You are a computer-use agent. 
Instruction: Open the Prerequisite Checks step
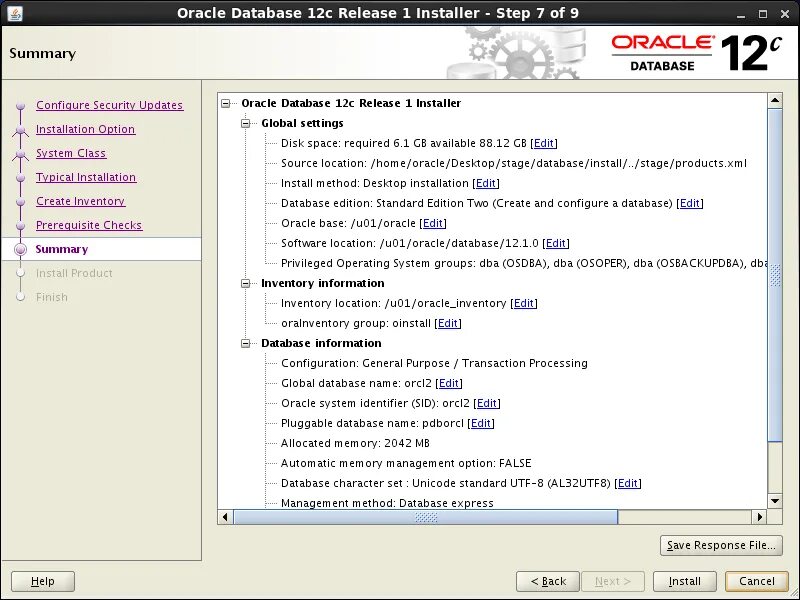tap(89, 225)
